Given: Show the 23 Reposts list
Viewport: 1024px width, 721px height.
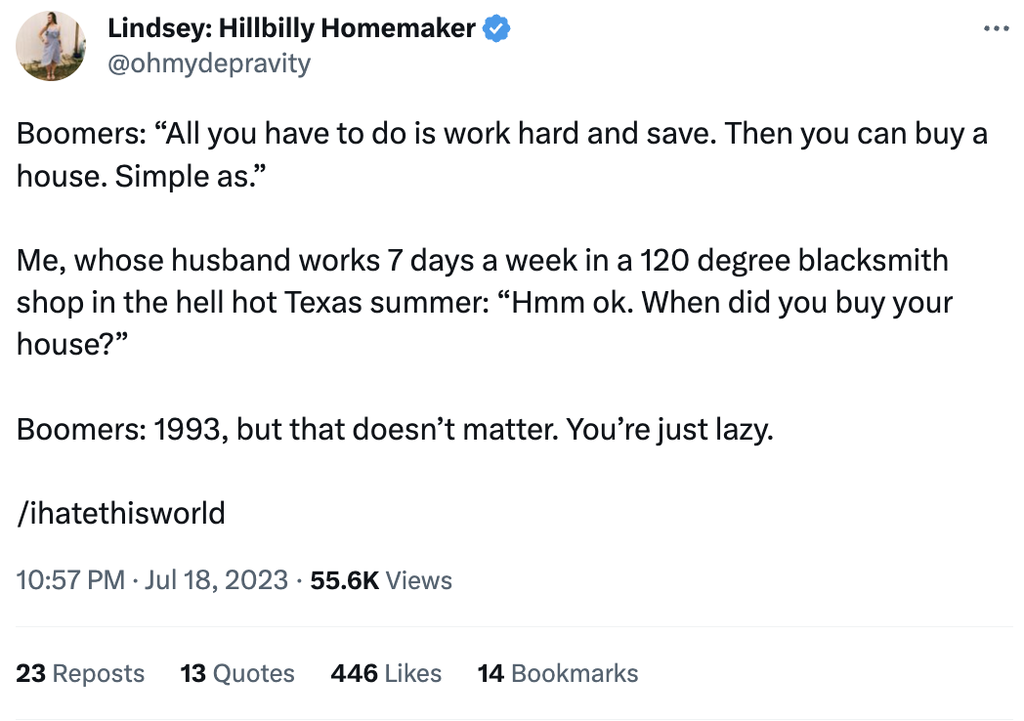Looking at the screenshot, I should click(80, 674).
